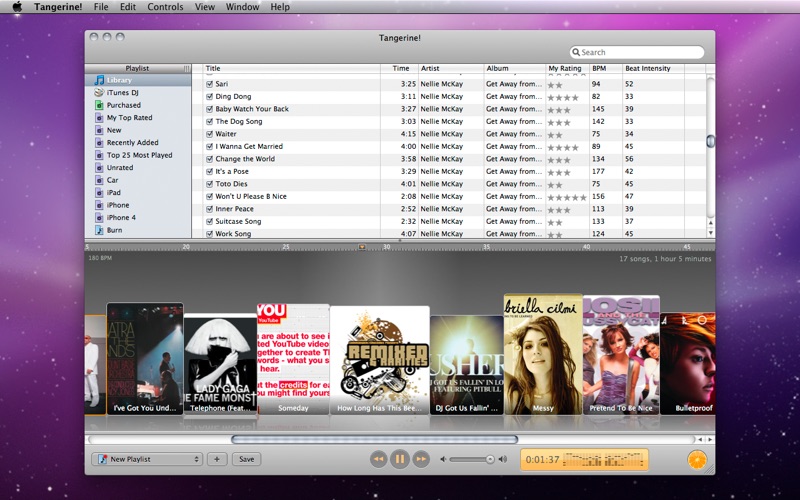Screen dimensions: 800x500
Task: Sort by the Album column header
Action: (x=515, y=68)
